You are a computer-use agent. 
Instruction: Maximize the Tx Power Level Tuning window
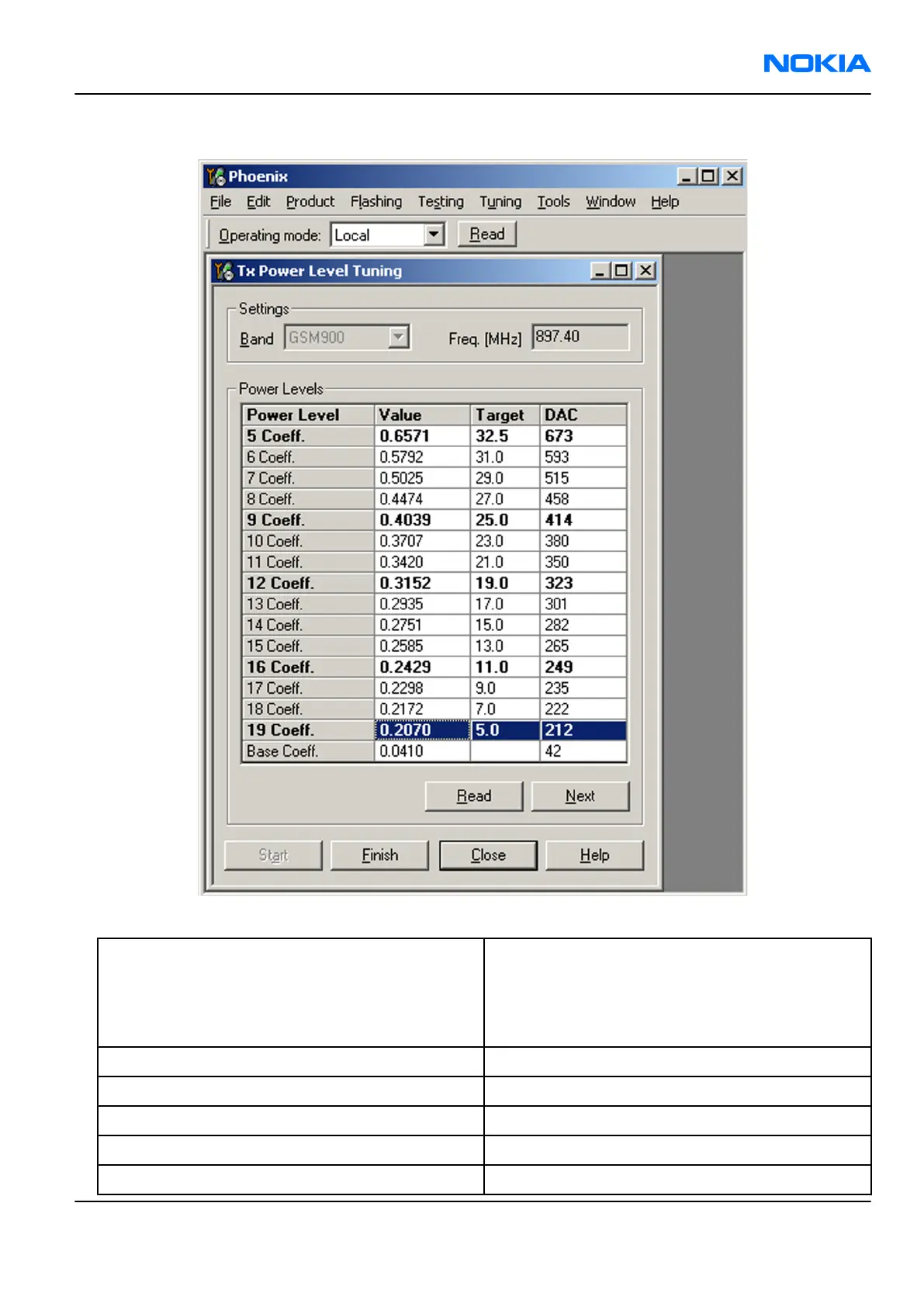point(621,271)
